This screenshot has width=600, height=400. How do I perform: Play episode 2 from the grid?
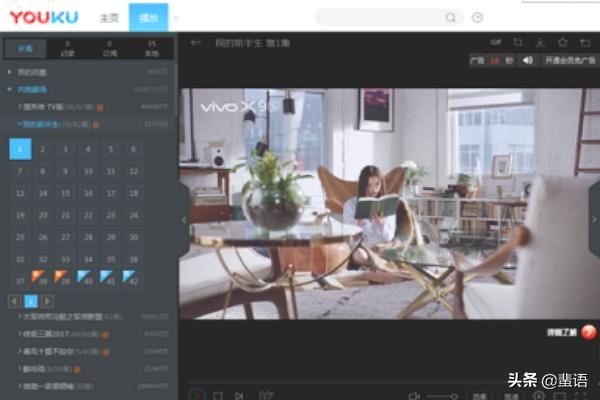click(x=43, y=149)
